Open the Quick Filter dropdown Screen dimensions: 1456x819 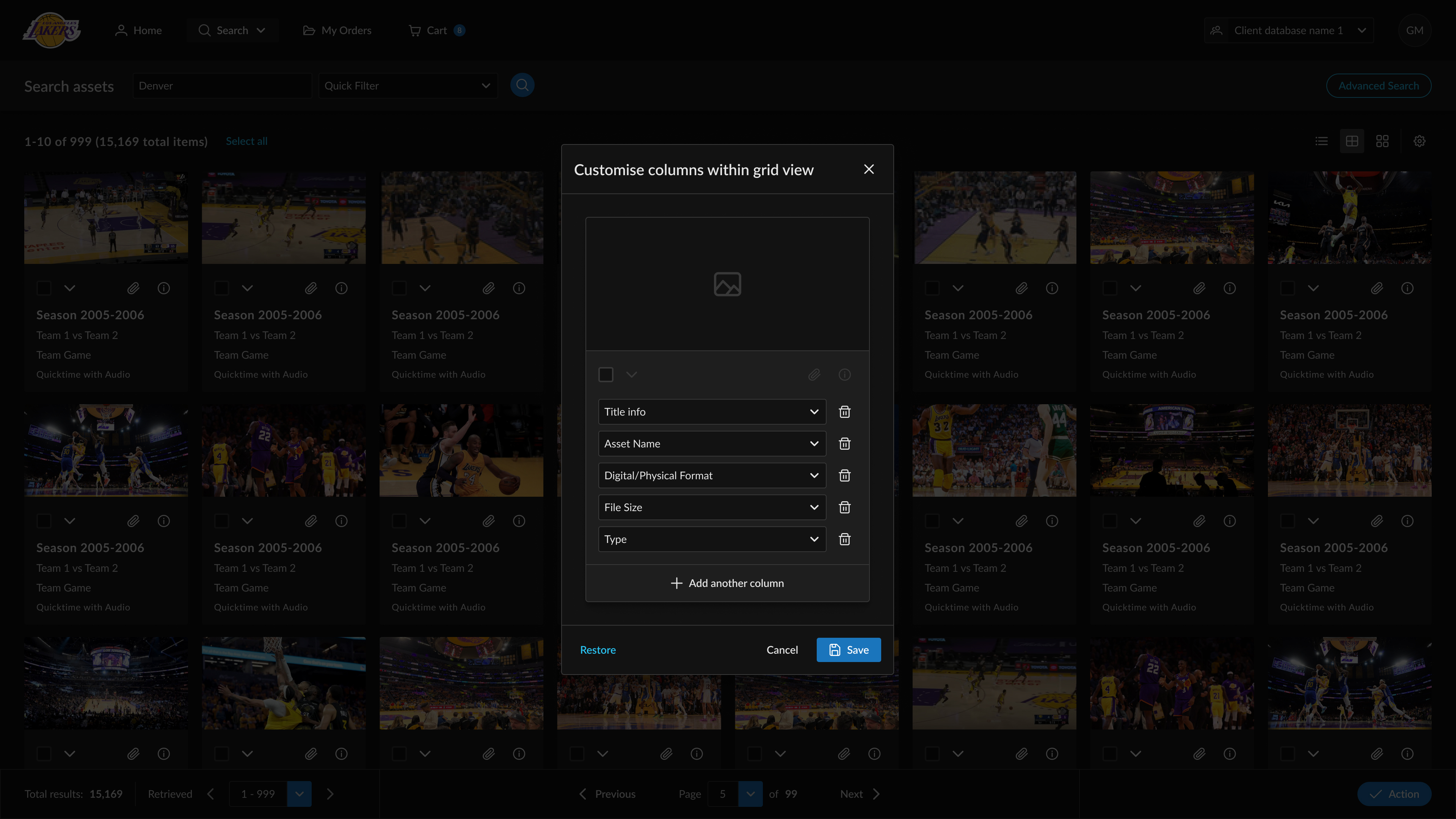tap(408, 86)
